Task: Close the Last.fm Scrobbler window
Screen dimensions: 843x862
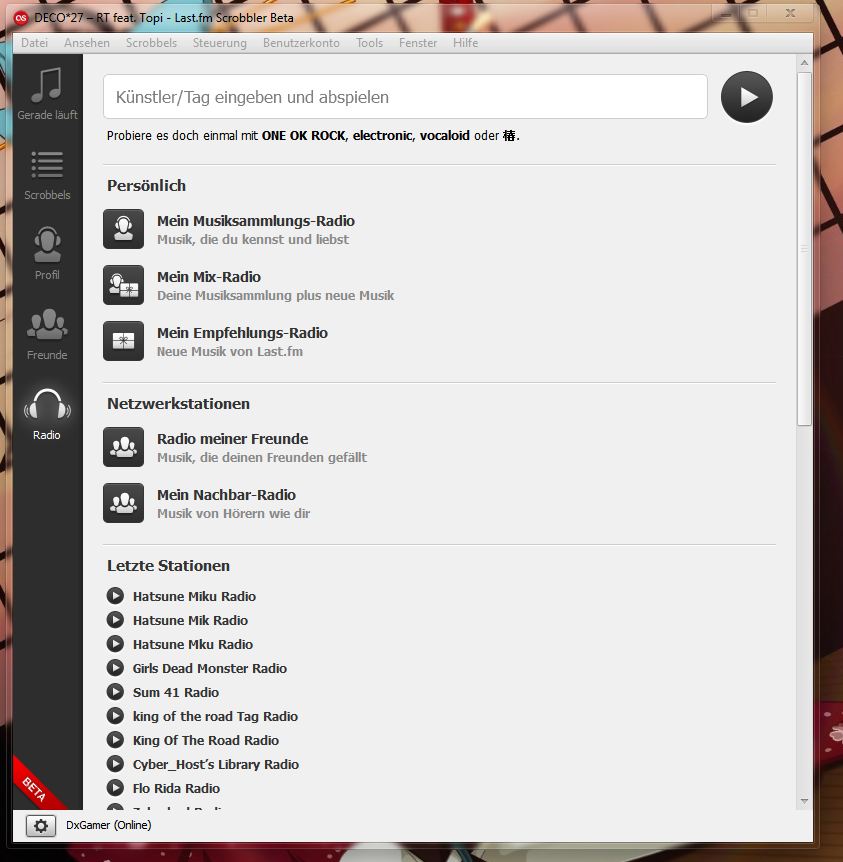Action: [790, 13]
